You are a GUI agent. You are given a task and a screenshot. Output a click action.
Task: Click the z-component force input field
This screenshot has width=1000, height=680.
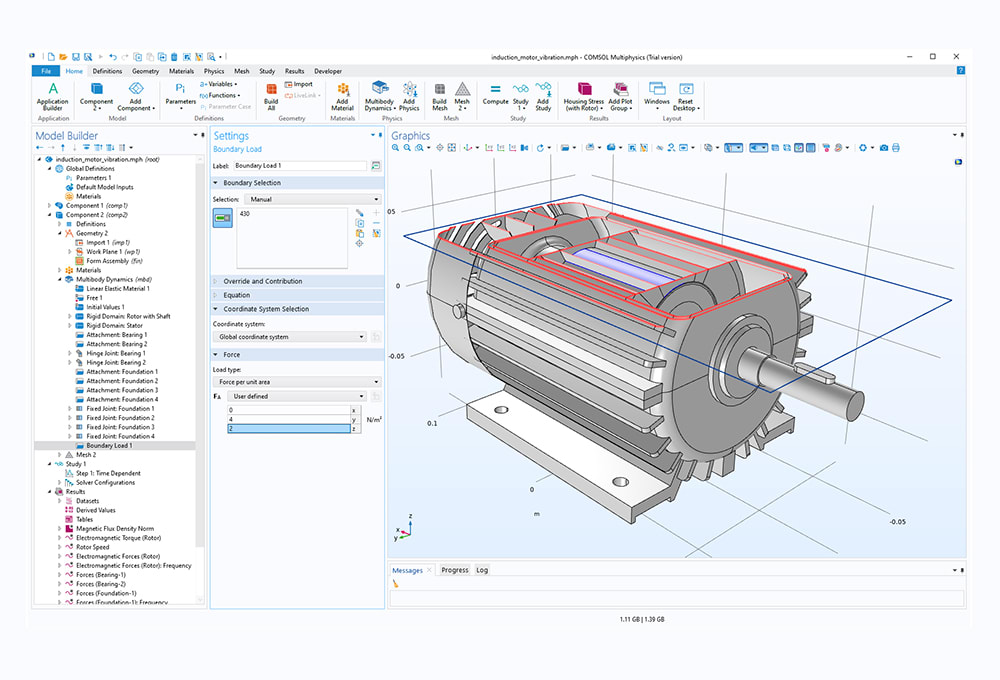pos(287,429)
